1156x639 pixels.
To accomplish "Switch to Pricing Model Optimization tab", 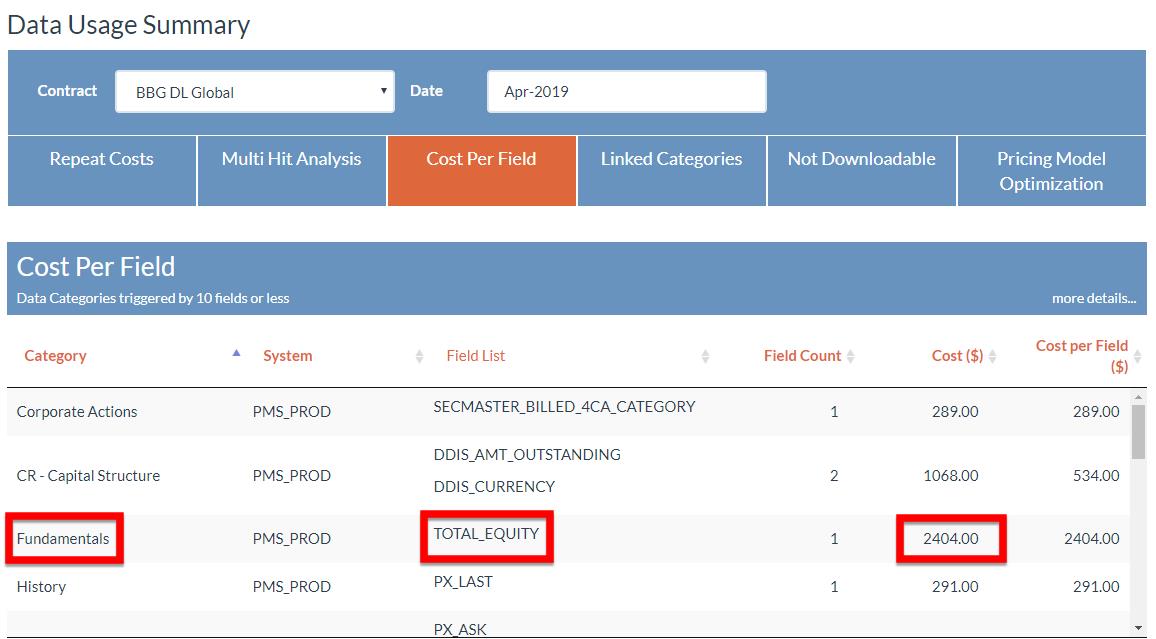I will point(1051,171).
